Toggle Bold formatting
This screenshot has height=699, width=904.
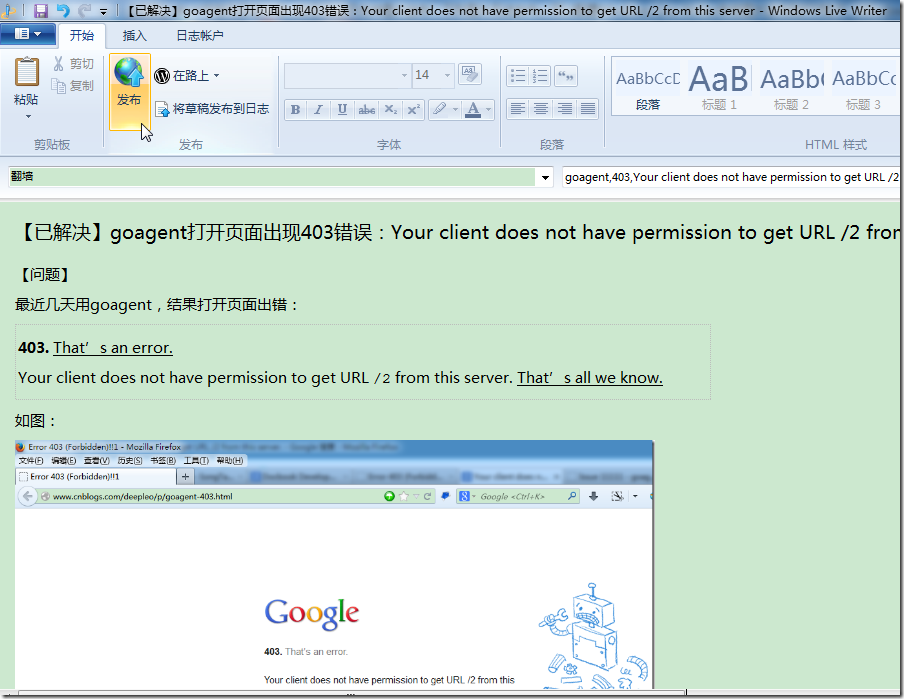point(295,109)
